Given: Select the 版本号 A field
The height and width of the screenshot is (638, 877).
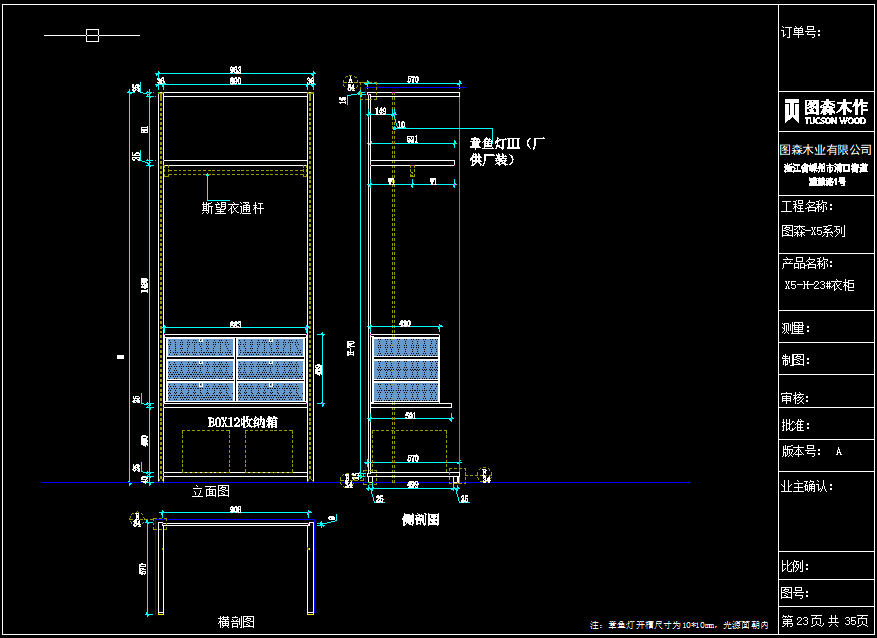Looking at the screenshot, I should (812, 451).
